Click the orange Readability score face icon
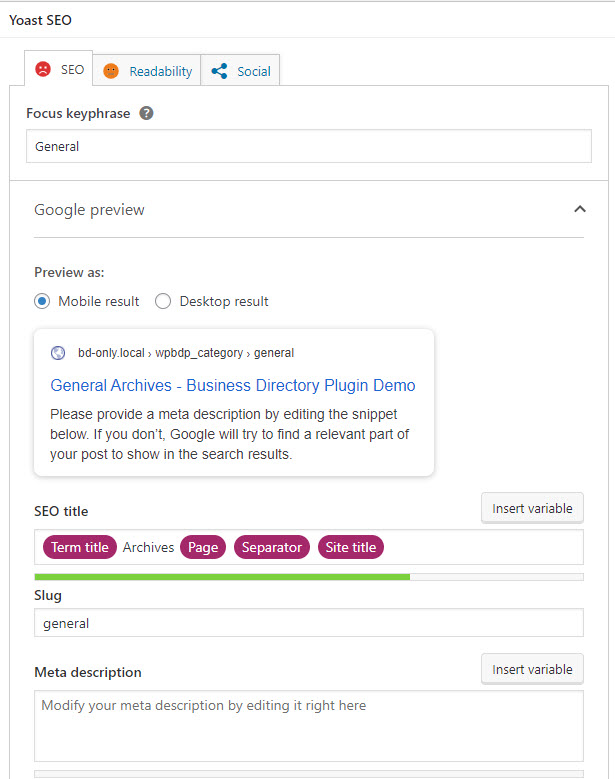The height and width of the screenshot is (779, 615). click(111, 71)
